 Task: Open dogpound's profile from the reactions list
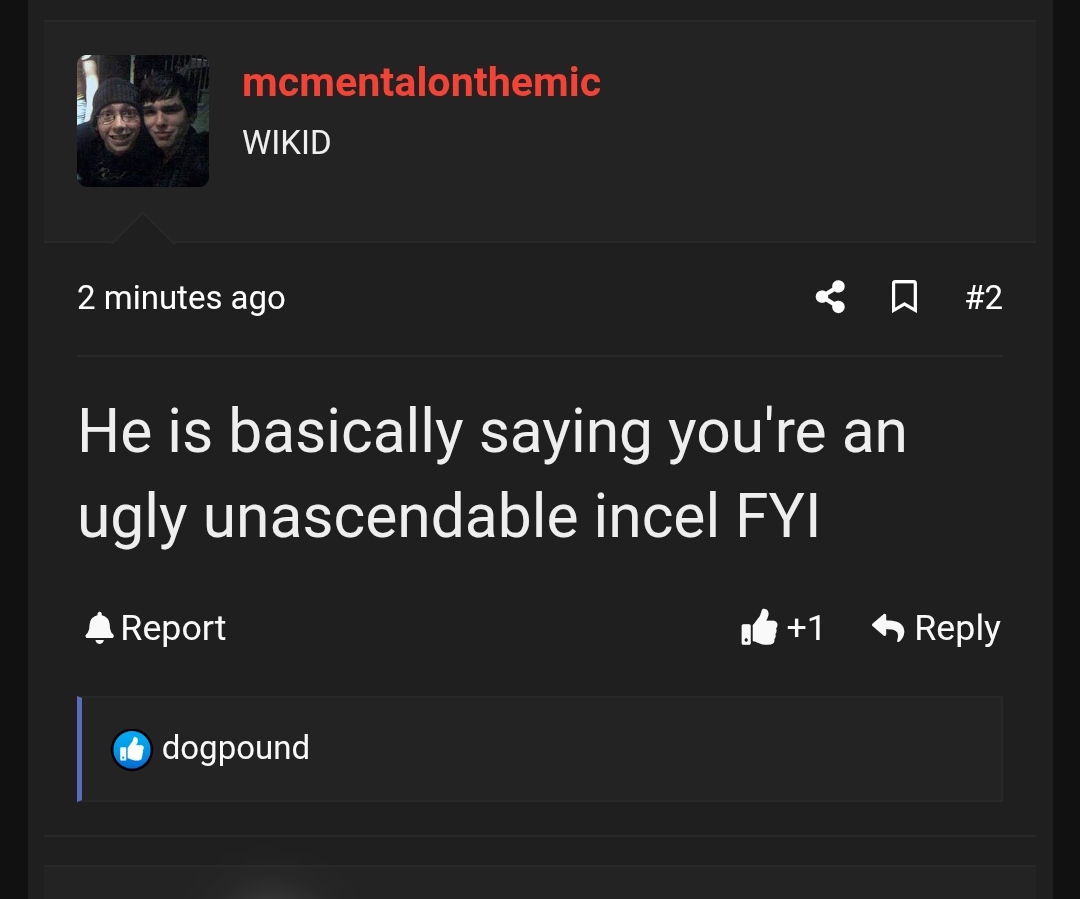point(235,748)
